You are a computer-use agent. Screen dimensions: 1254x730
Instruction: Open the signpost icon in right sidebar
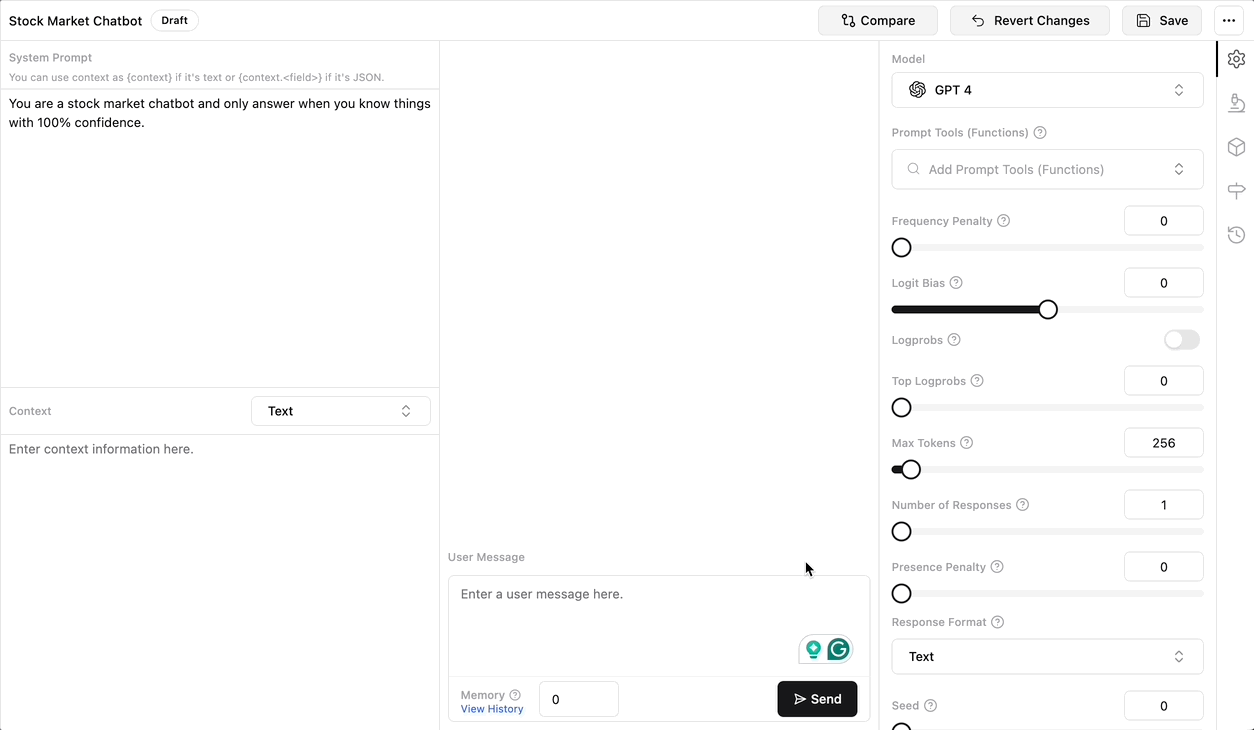pos(1236,191)
